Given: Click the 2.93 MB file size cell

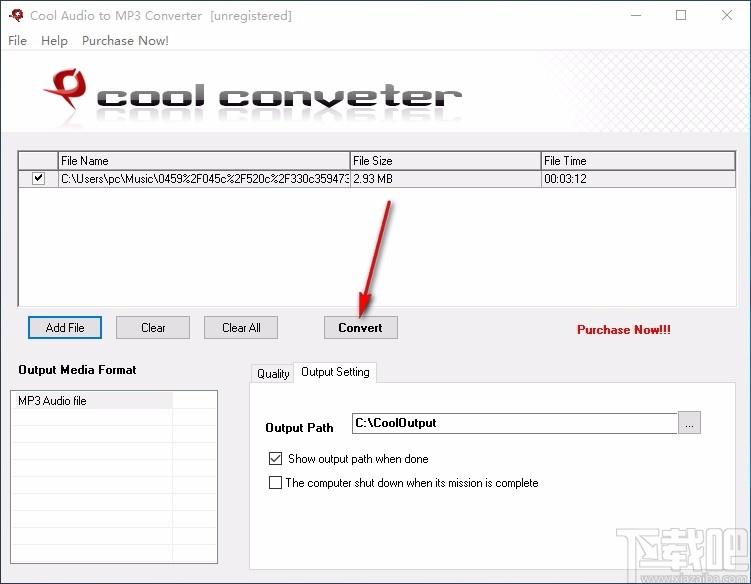Looking at the screenshot, I should pyautogui.click(x=445, y=179).
